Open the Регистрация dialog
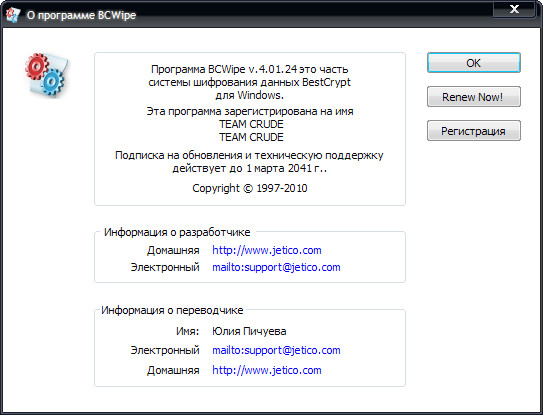 [x=473, y=131]
